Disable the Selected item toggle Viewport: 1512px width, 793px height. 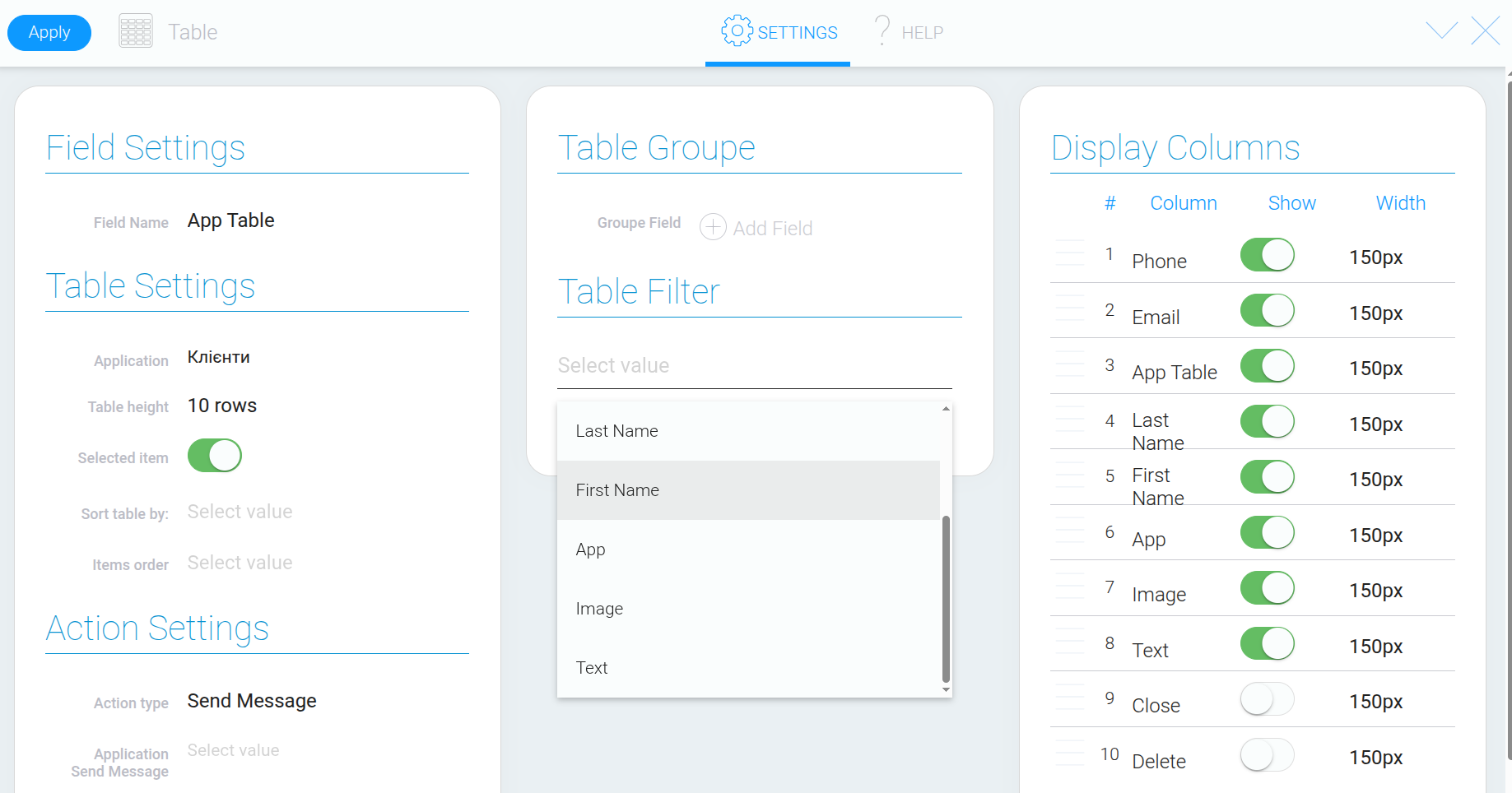[214, 455]
